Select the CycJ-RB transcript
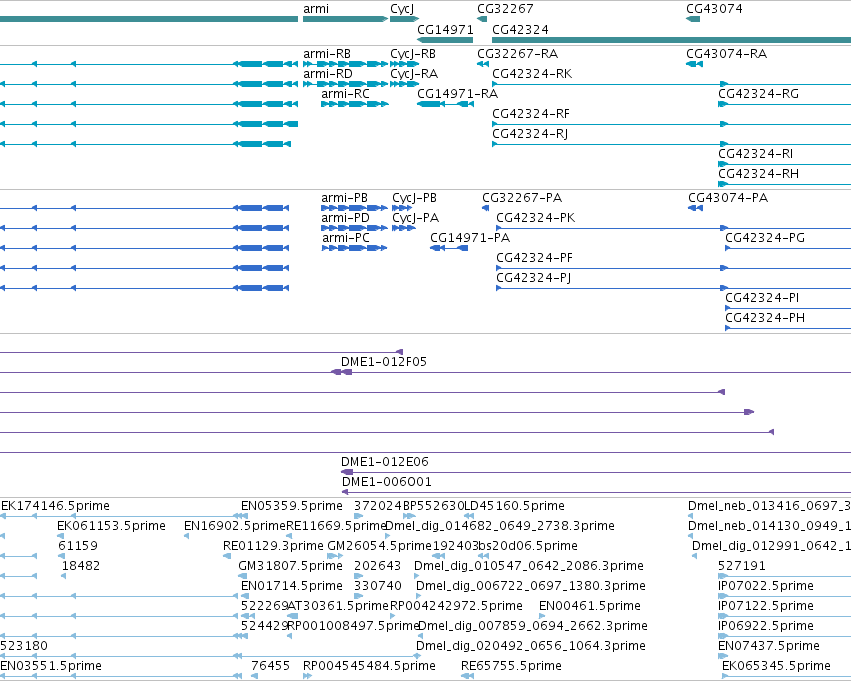Image resolution: width=851 pixels, height=681 pixels. (x=404, y=64)
